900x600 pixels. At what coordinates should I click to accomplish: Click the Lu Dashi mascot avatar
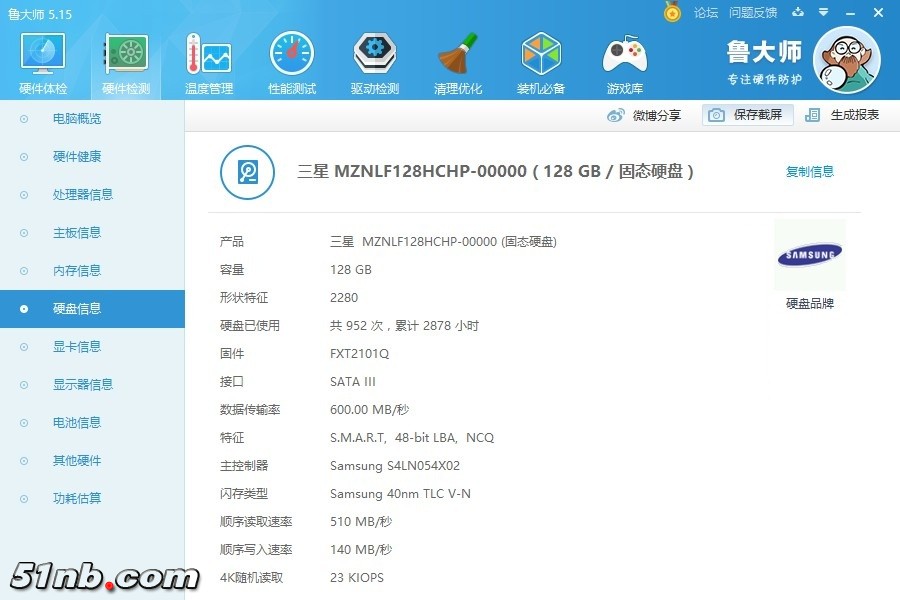[846, 60]
